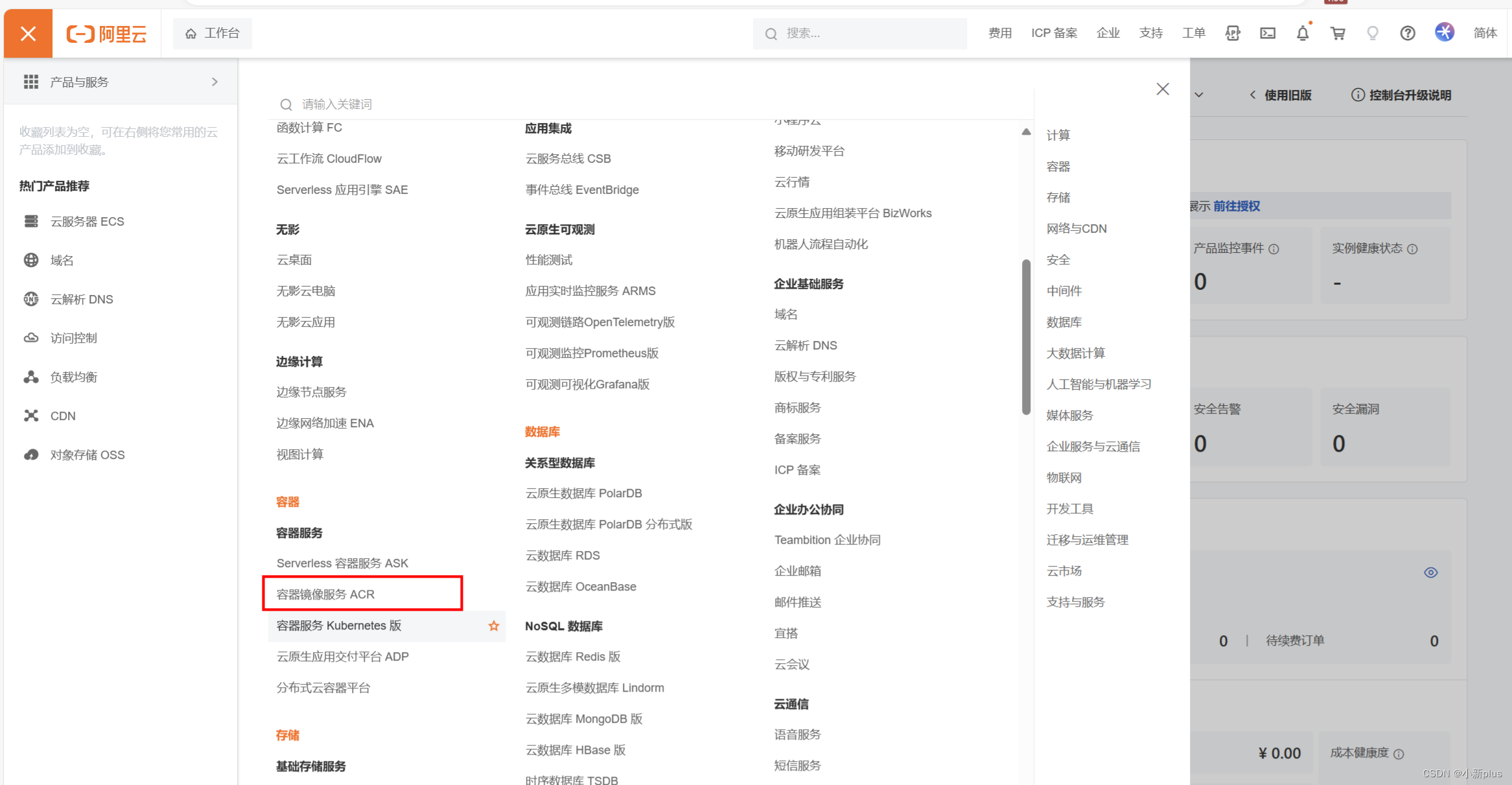Jump to 数据库 category in right index
Image resolution: width=1512 pixels, height=785 pixels.
pyautogui.click(x=1064, y=322)
